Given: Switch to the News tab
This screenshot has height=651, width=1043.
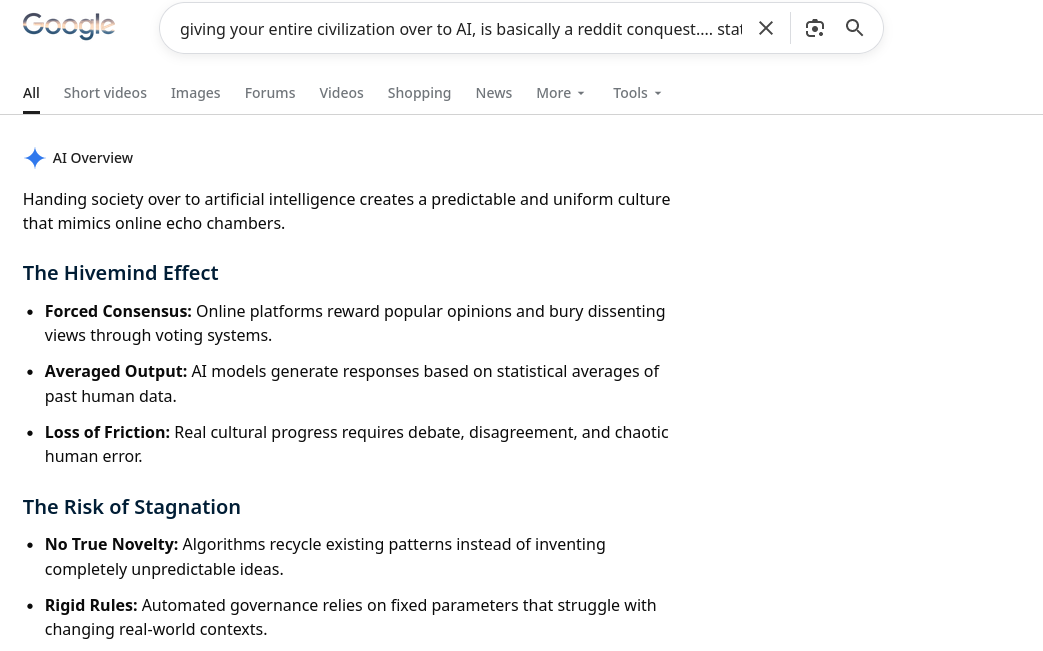Looking at the screenshot, I should point(494,93).
